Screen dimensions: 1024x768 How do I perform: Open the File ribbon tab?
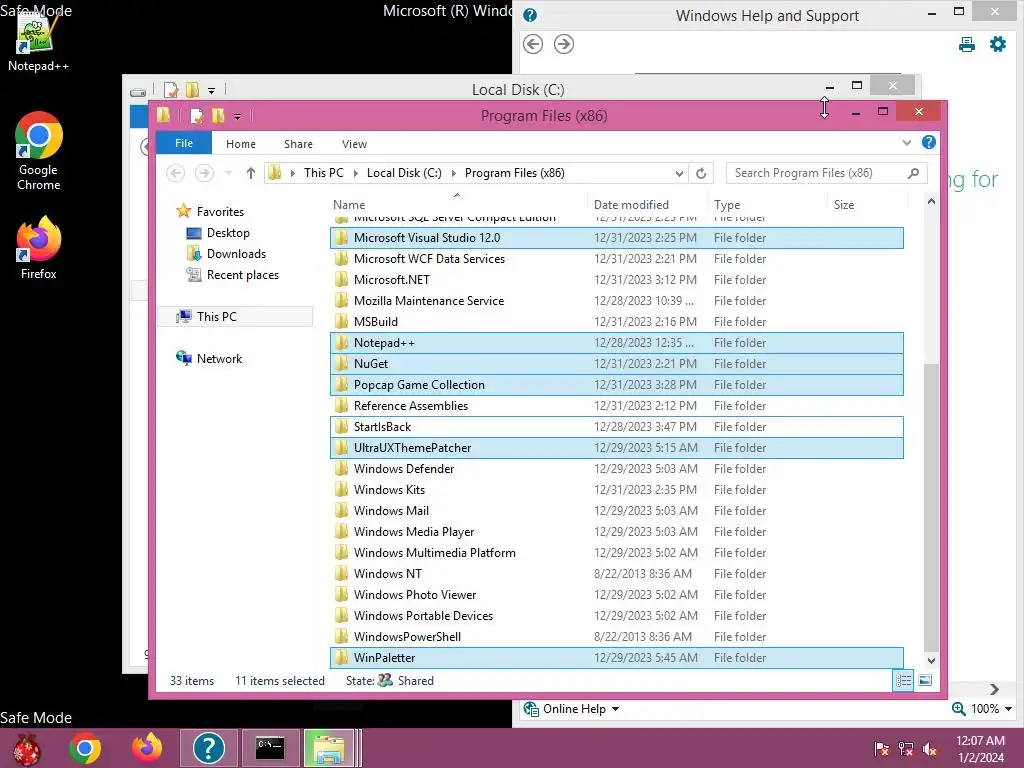click(x=184, y=143)
